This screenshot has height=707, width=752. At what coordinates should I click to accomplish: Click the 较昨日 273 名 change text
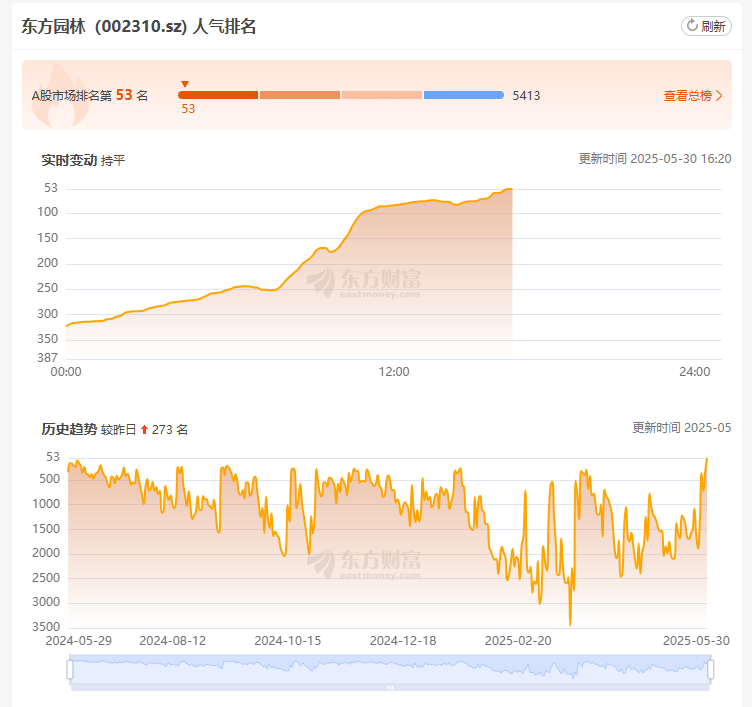tap(144, 430)
